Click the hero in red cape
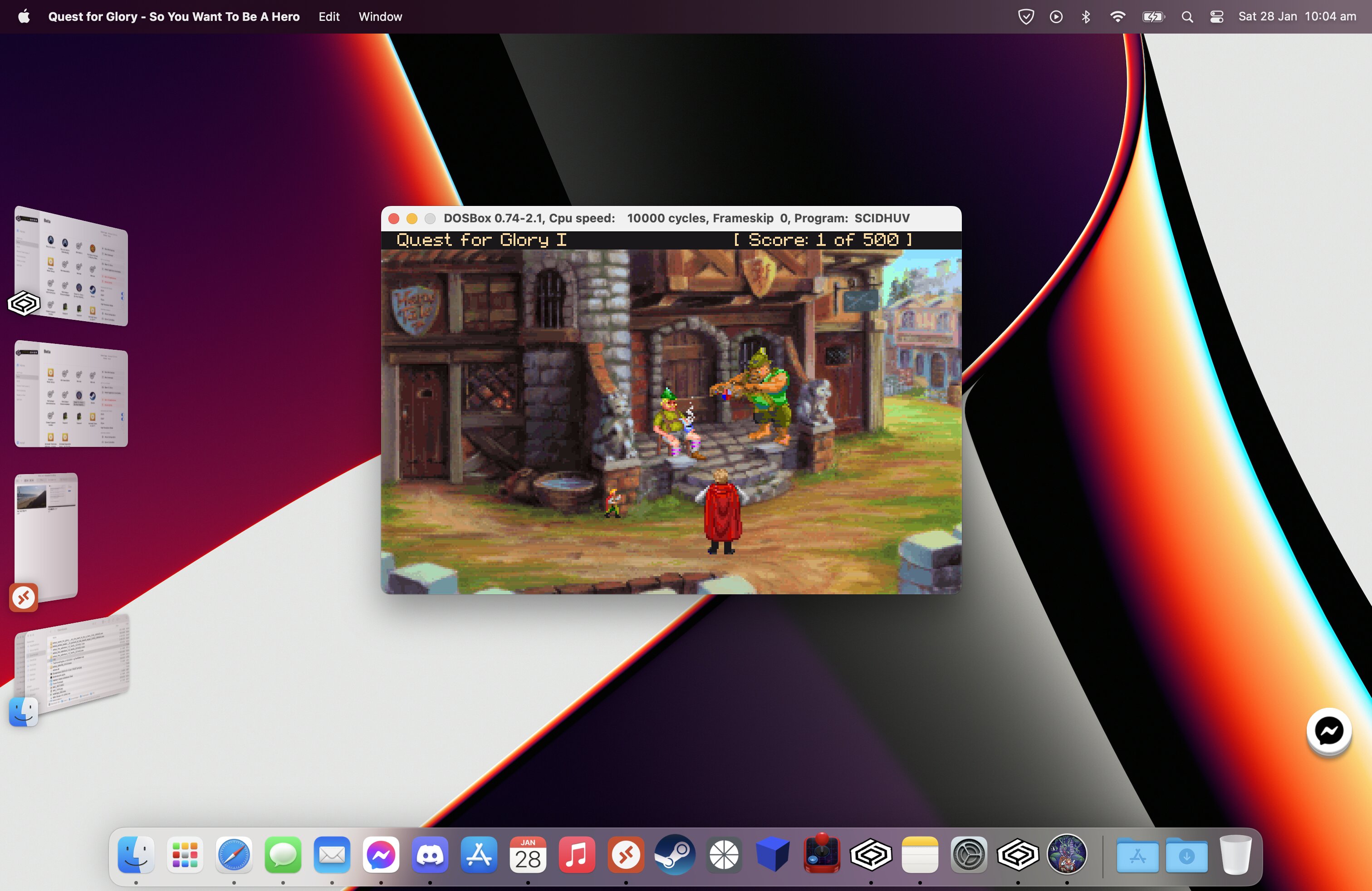 click(x=722, y=512)
